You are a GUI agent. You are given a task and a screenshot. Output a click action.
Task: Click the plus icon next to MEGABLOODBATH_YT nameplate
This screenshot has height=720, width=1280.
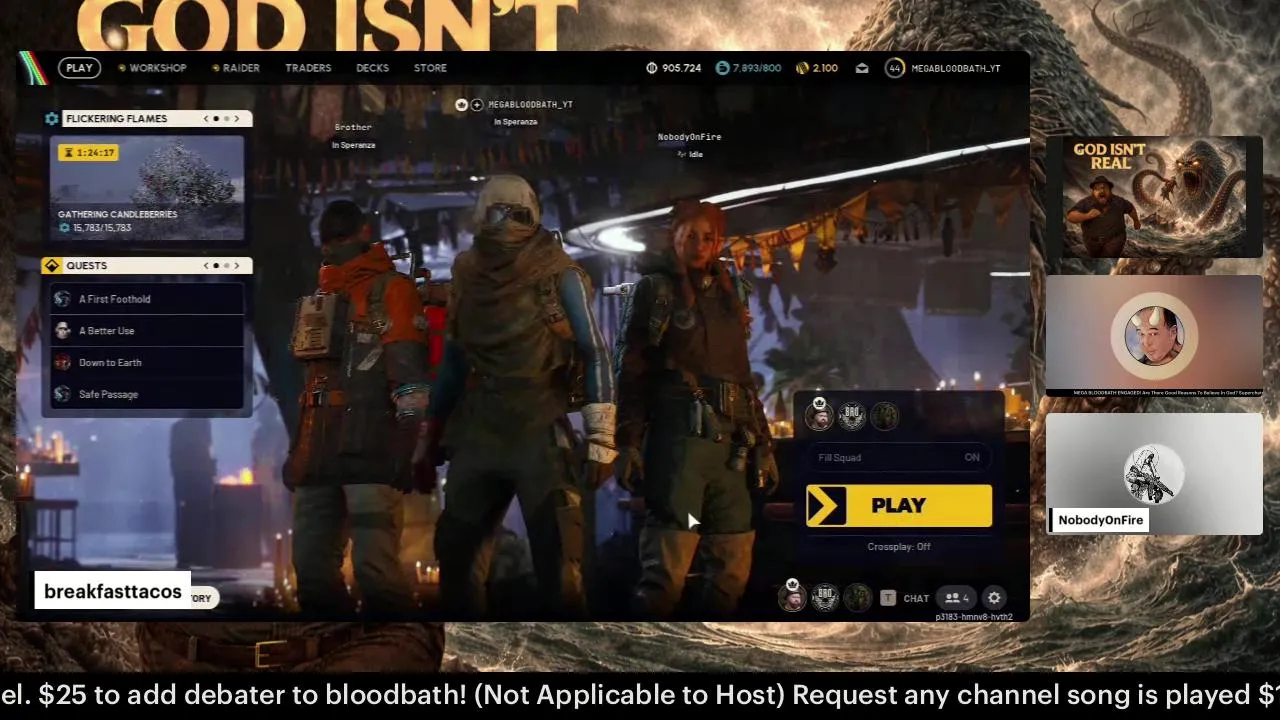(477, 104)
